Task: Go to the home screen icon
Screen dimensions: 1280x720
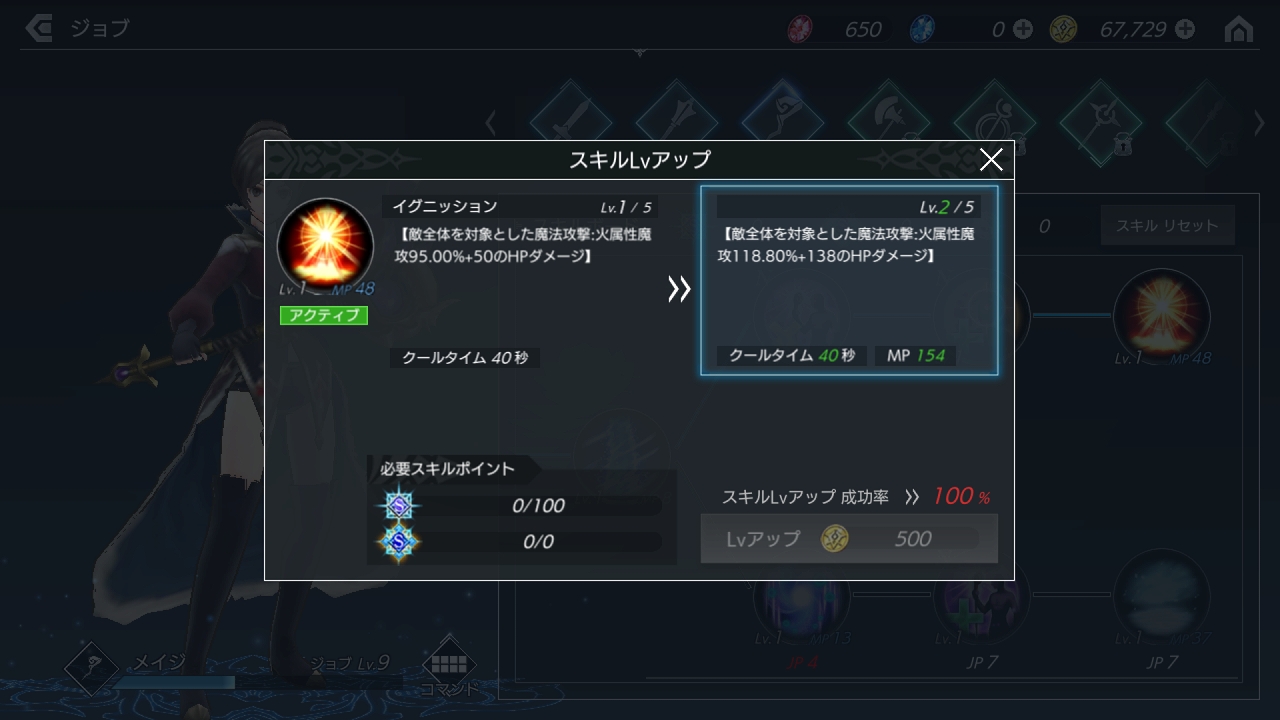Action: click(1238, 29)
